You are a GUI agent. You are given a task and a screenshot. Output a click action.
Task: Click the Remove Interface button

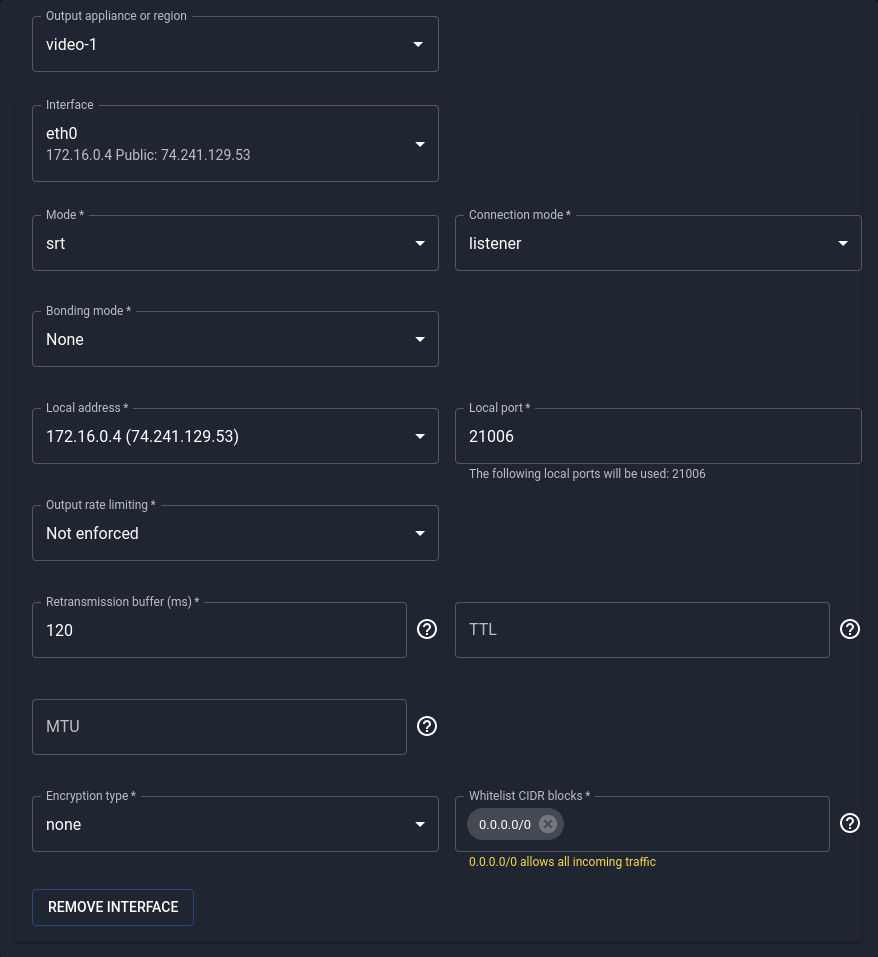coord(113,907)
